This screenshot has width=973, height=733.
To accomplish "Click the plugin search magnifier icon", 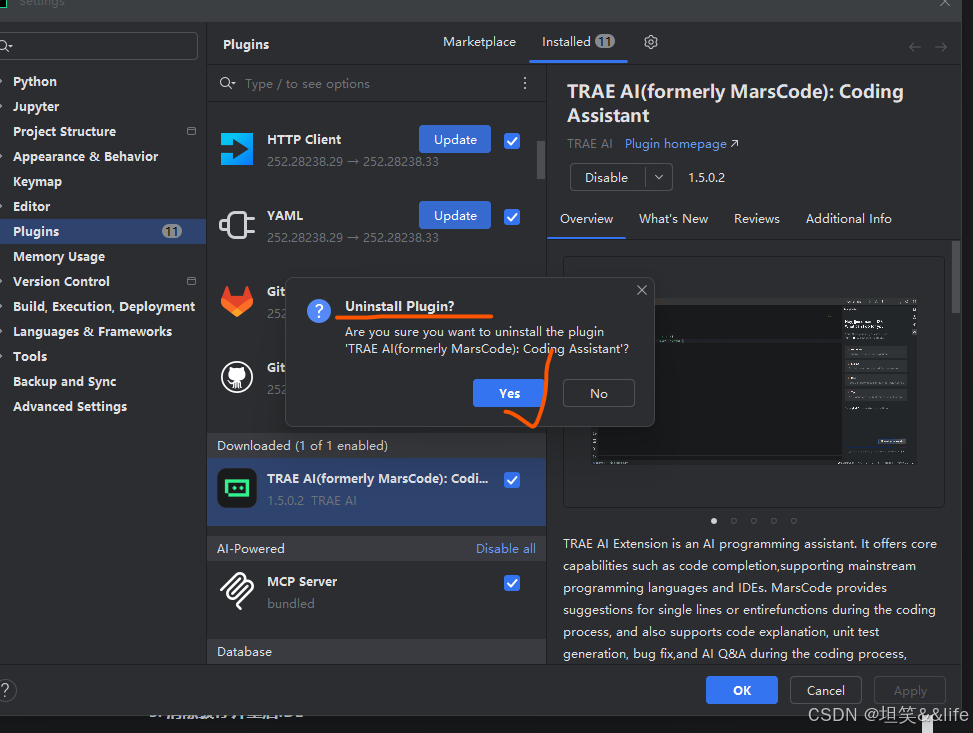I will pos(227,83).
